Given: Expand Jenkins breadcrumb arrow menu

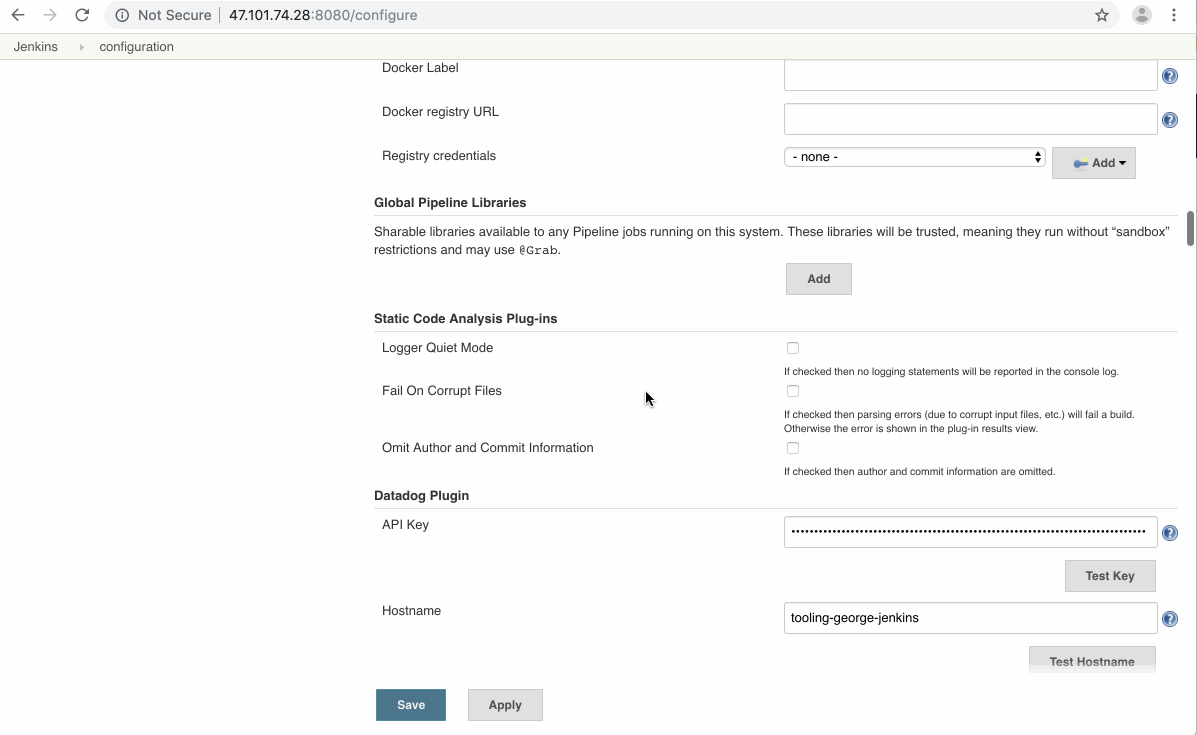Looking at the screenshot, I should point(81,47).
